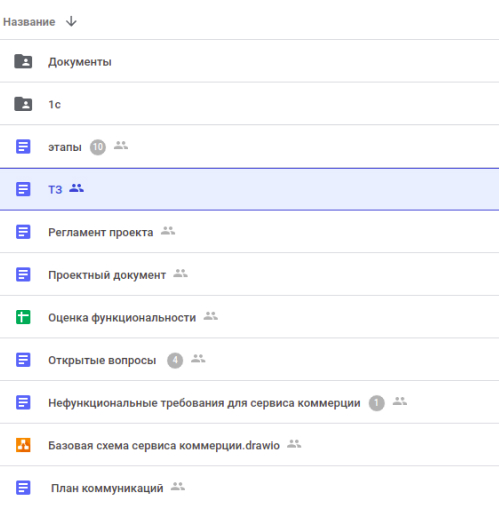Click the Документы shared folder icon
The width and height of the screenshot is (499, 508).
pyautogui.click(x=23, y=61)
